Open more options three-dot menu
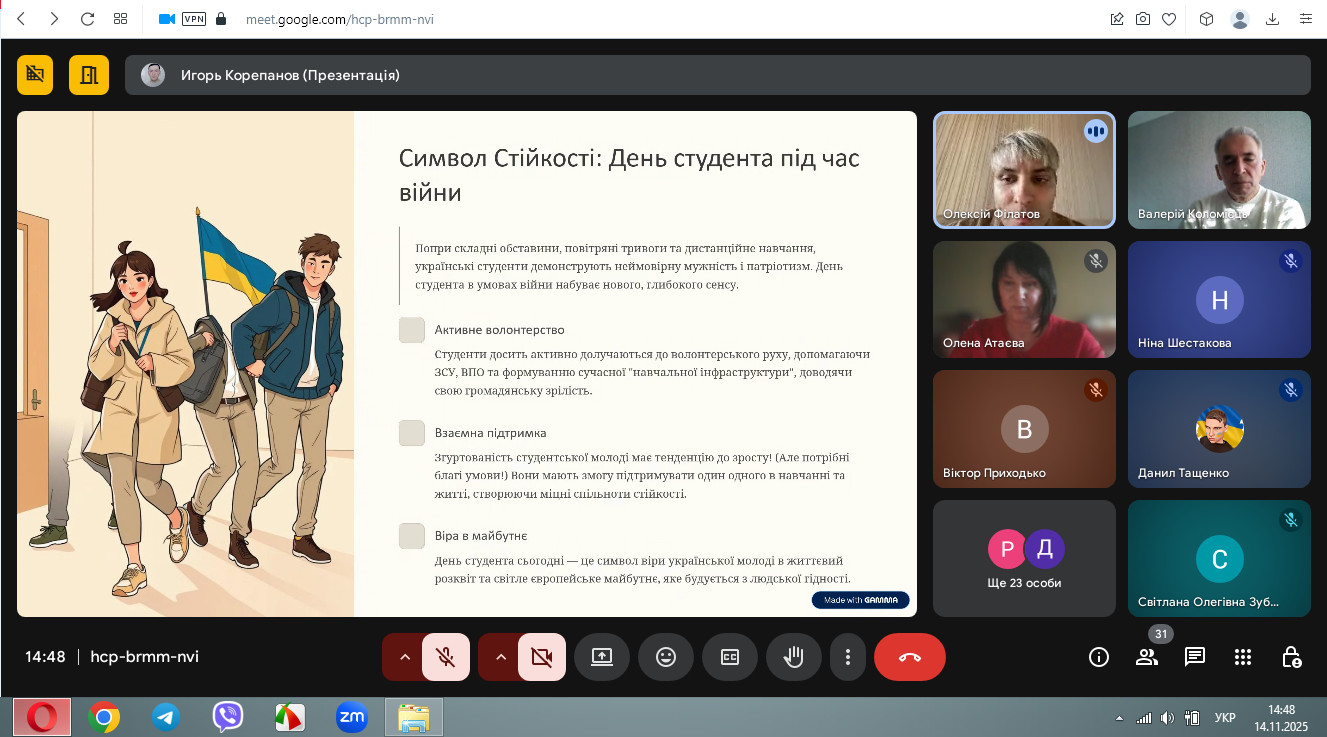The image size is (1327, 737). 848,657
